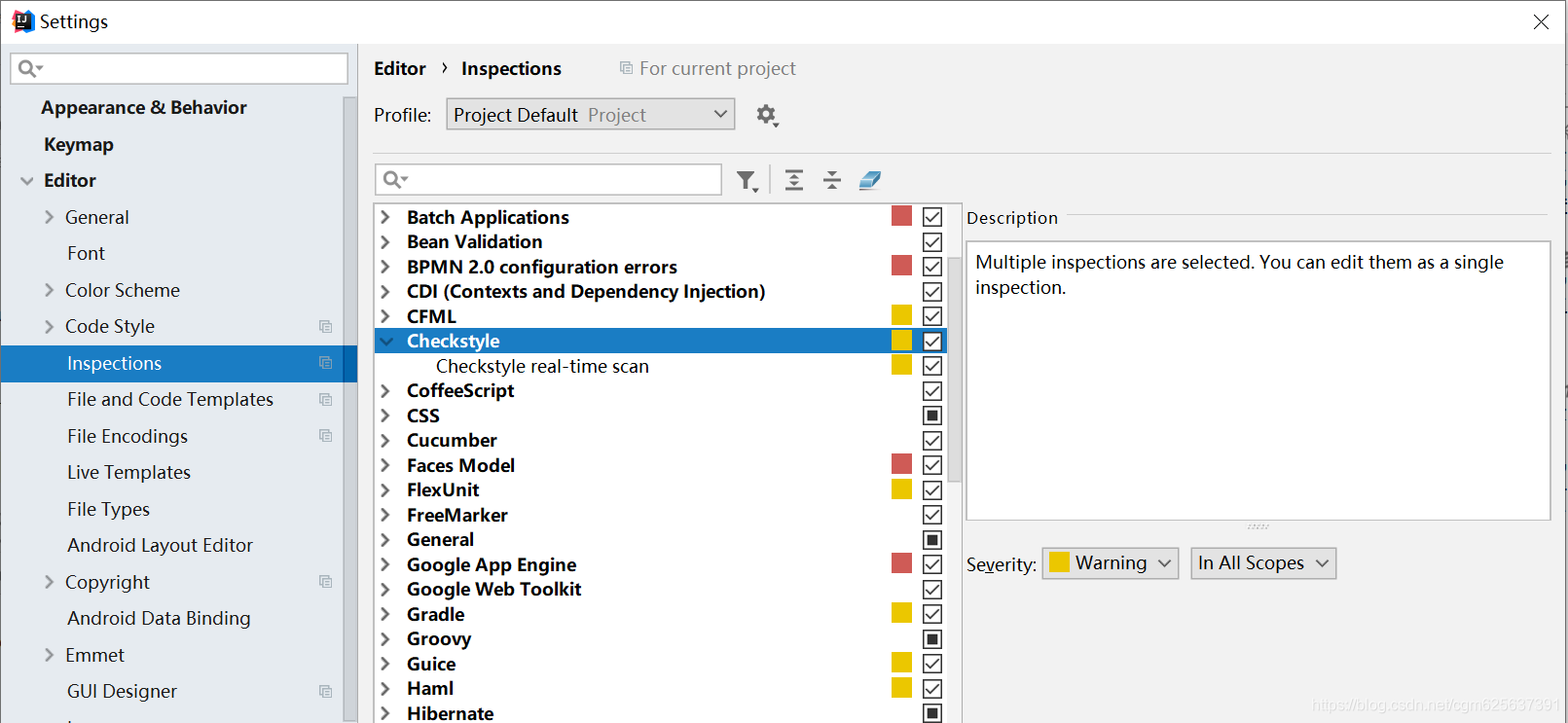Toggle the CSS partially-checked checkbox

[x=932, y=416]
